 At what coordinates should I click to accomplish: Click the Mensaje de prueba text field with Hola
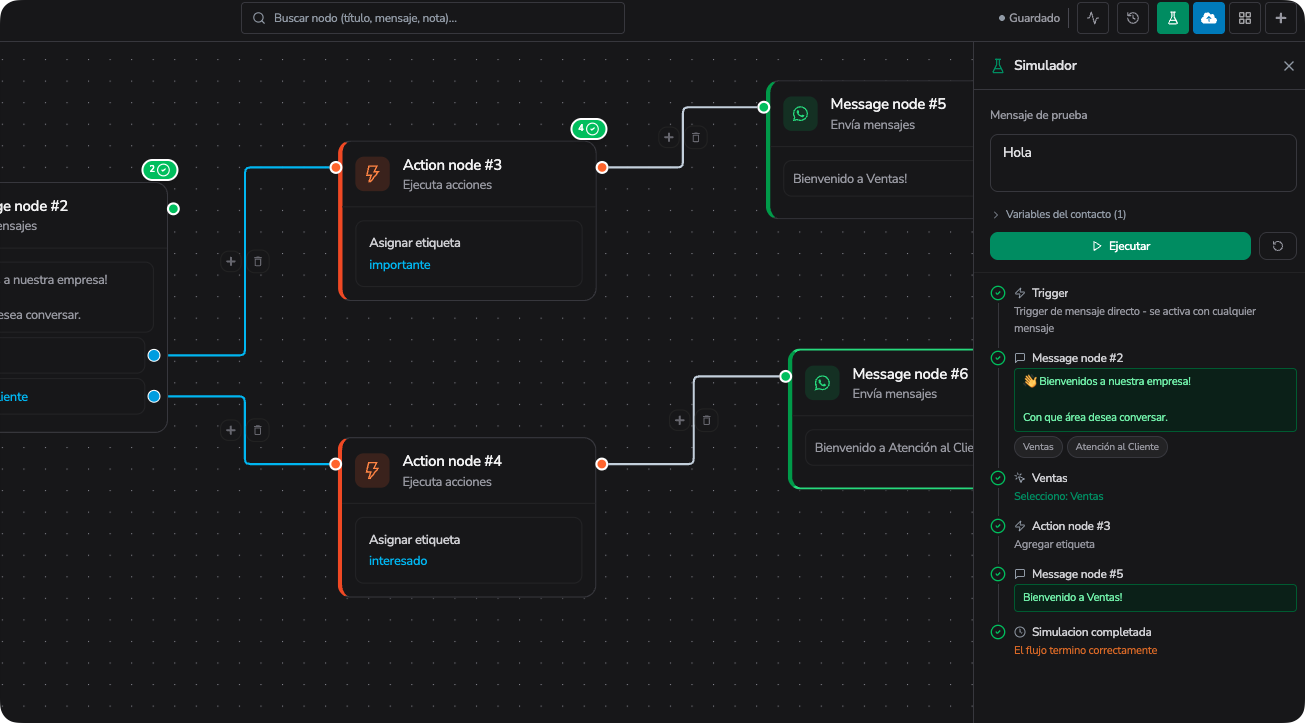coord(1143,163)
